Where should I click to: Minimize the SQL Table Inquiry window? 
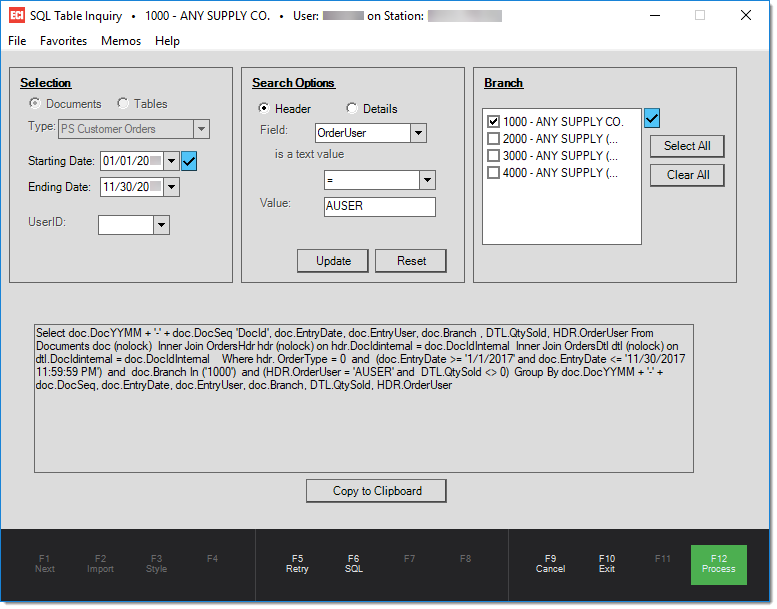point(655,15)
